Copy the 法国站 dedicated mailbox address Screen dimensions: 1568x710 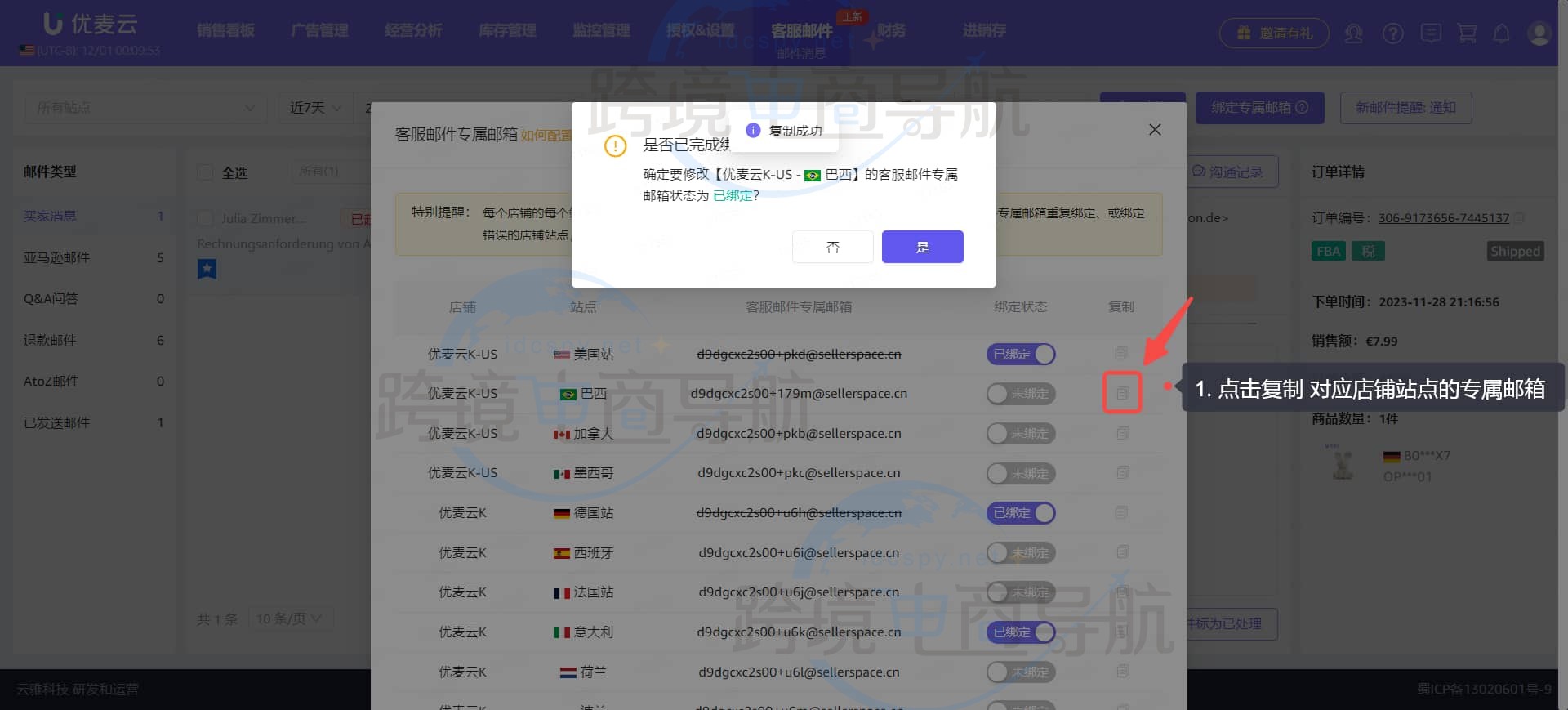(1122, 592)
